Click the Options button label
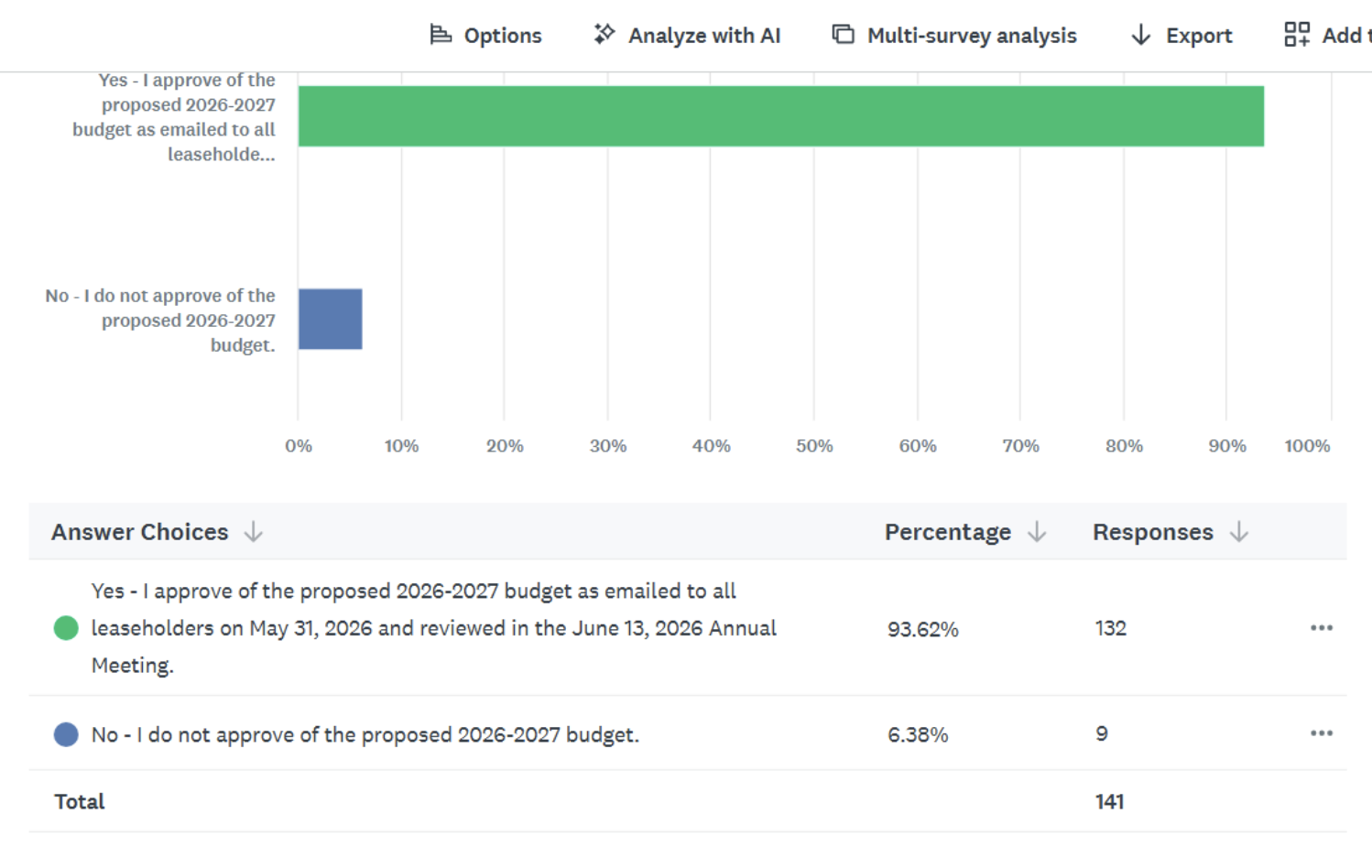 (x=503, y=36)
